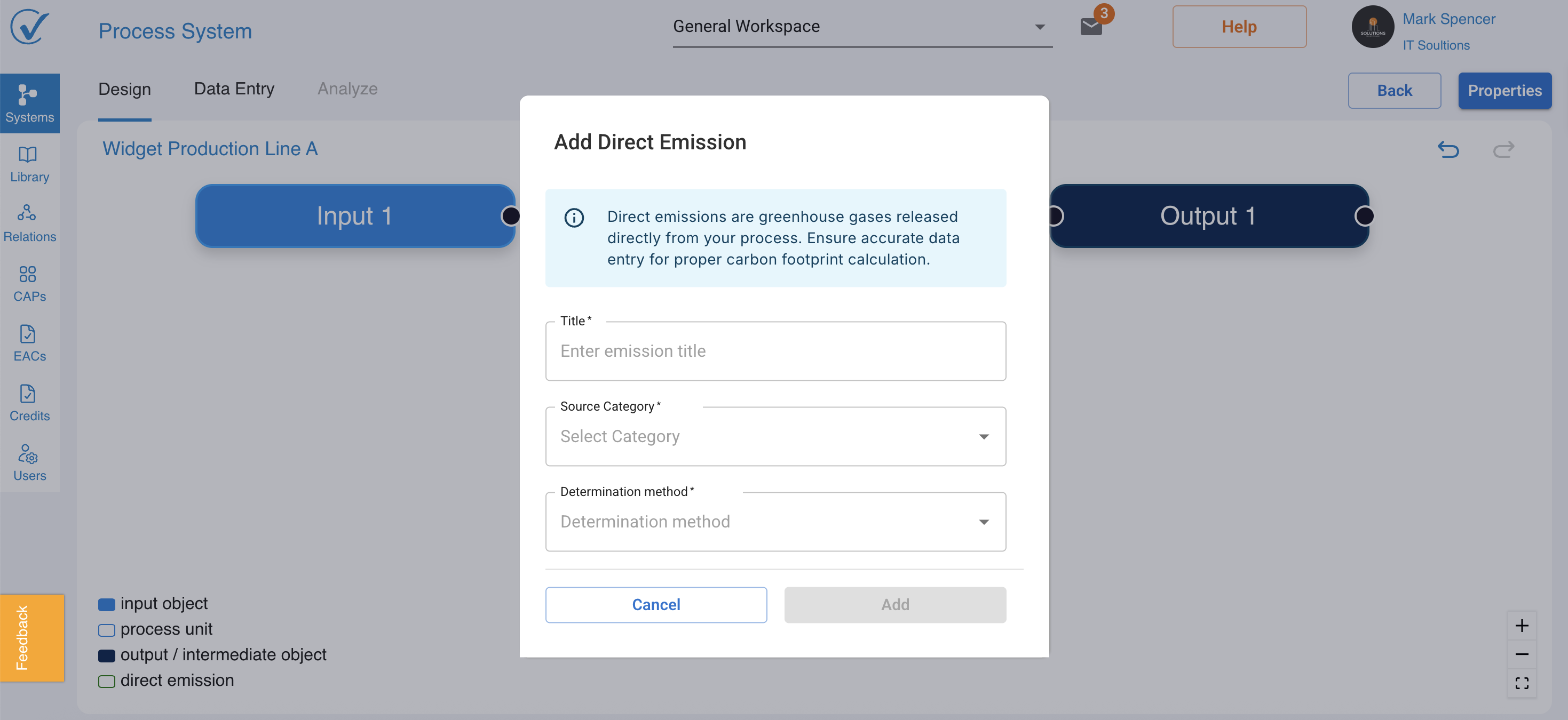The image size is (1568, 720).
Task: Cancel the Add Direct Emission dialog
Action: click(655, 604)
